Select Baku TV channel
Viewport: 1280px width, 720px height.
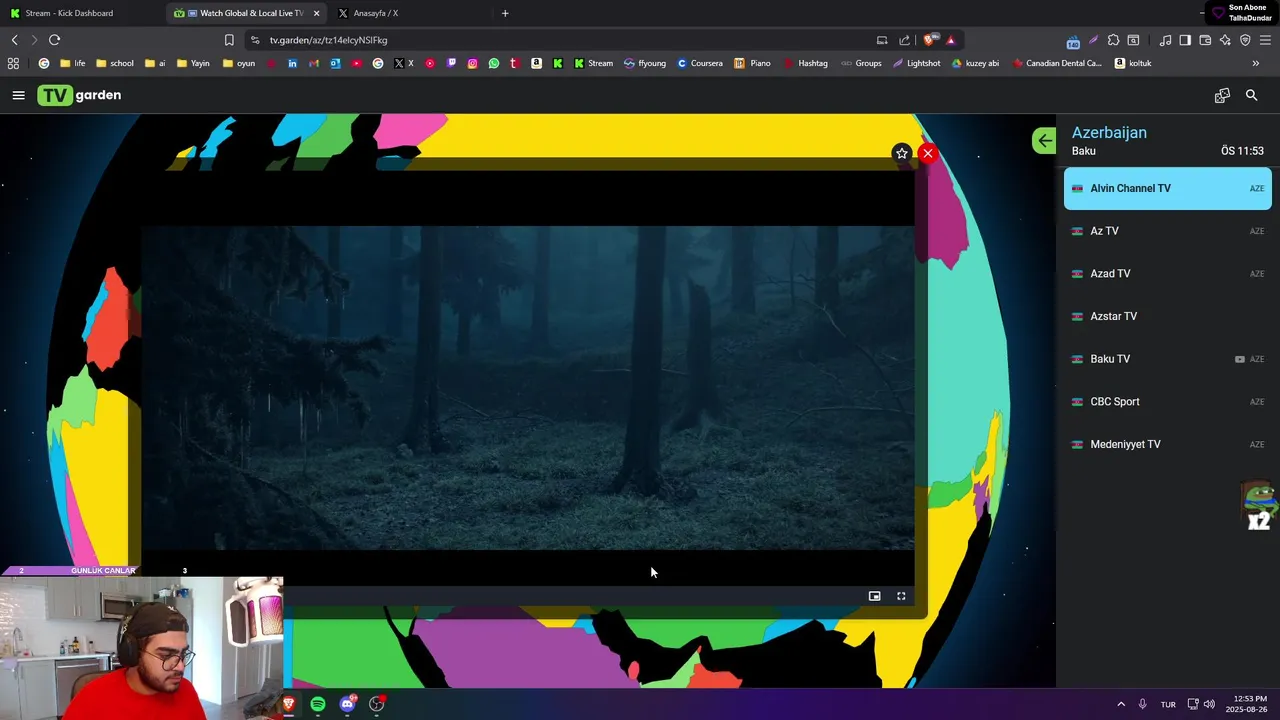(1168, 359)
